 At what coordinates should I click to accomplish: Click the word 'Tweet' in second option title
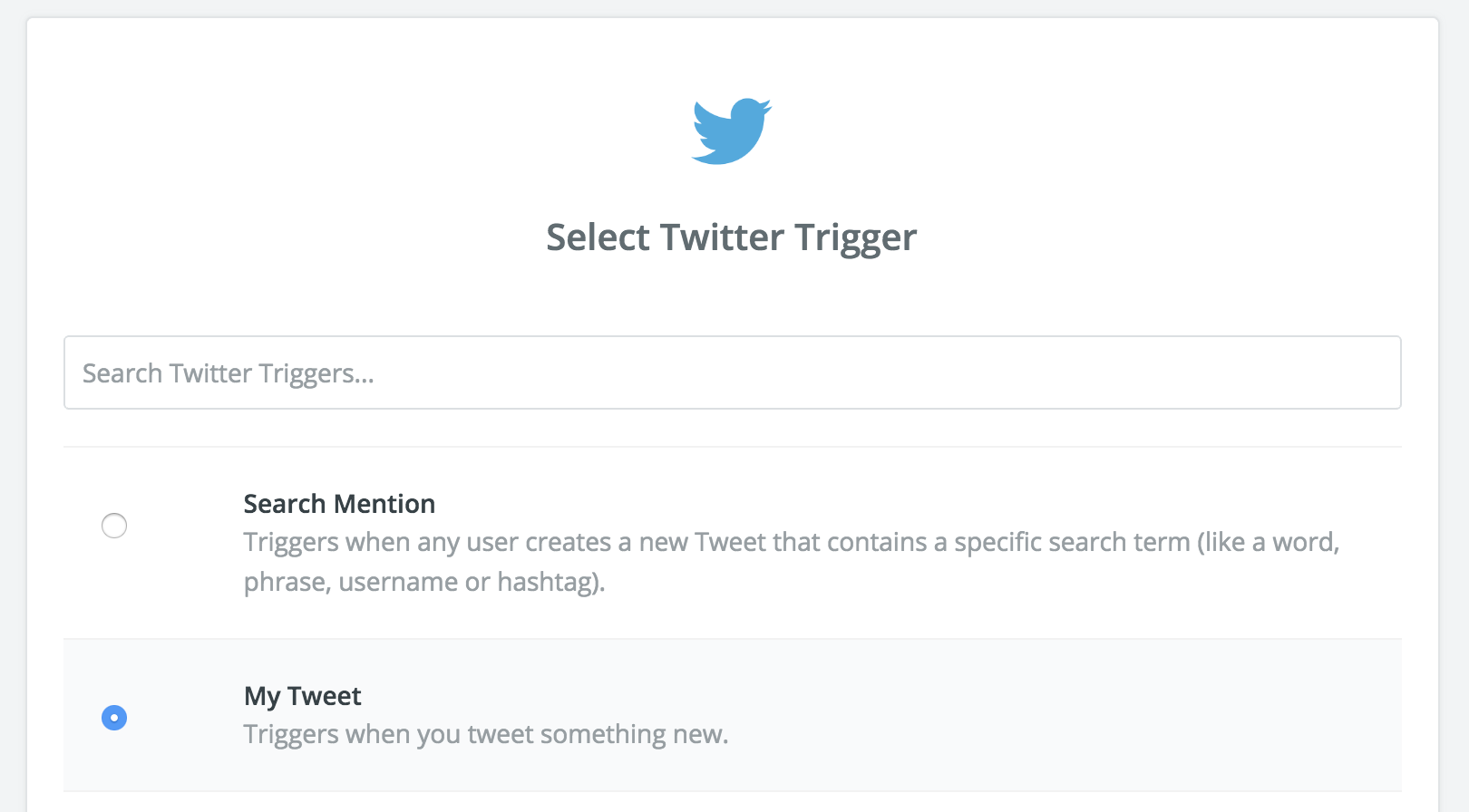pyautogui.click(x=325, y=696)
